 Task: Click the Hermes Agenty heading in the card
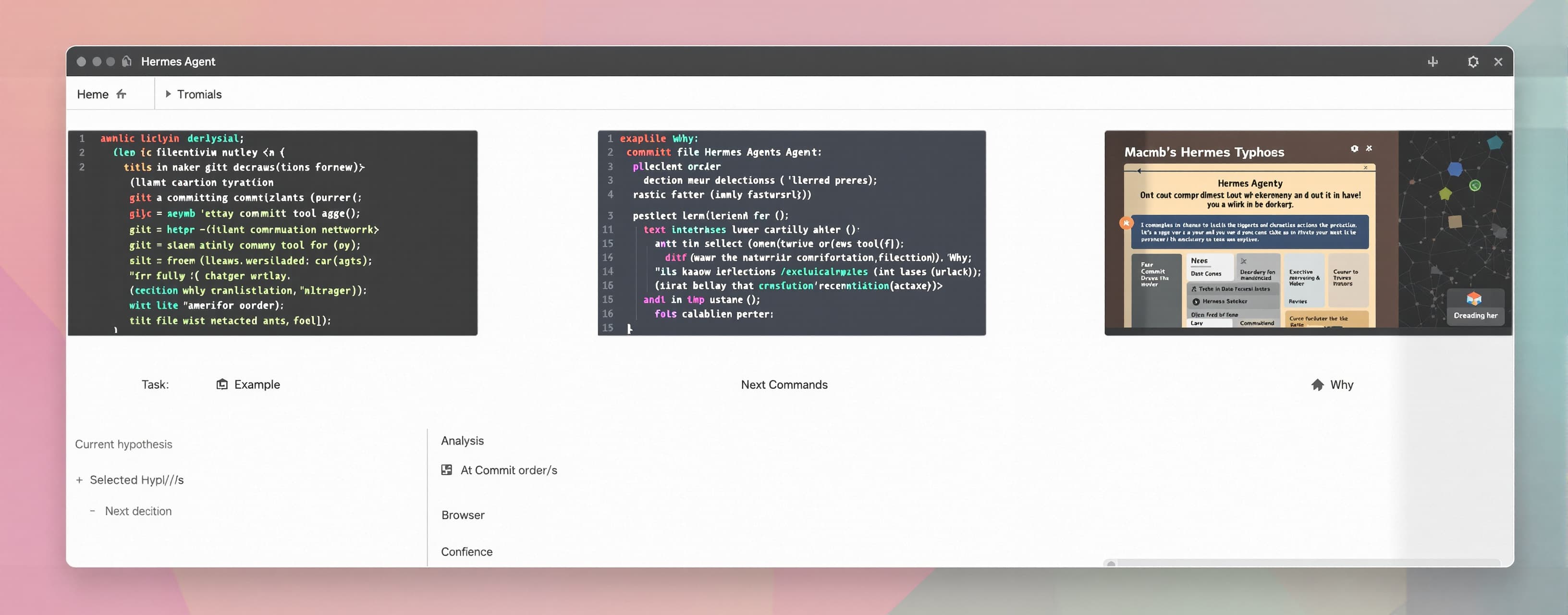tap(1249, 183)
